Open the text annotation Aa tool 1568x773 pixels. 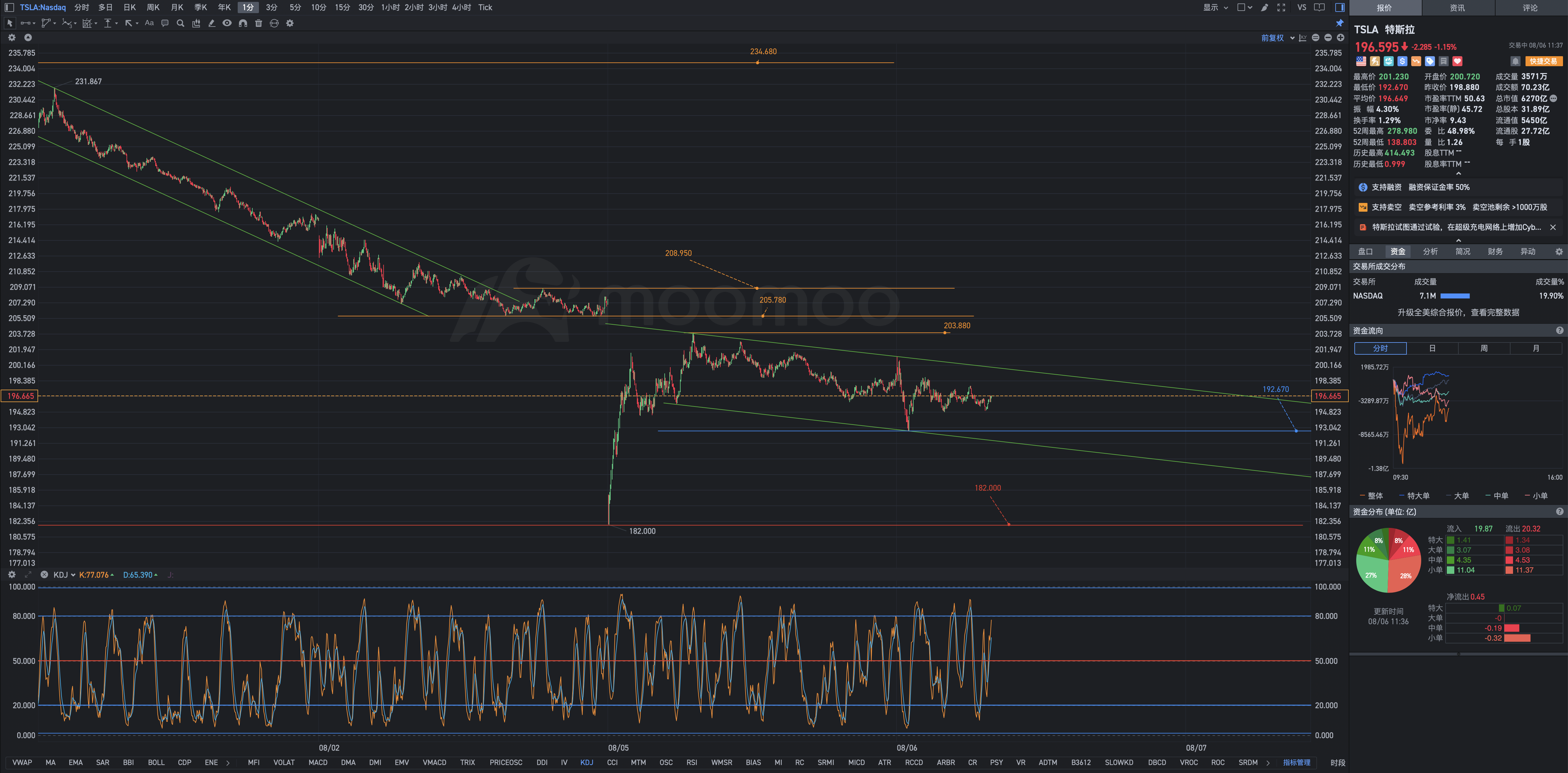(149, 23)
